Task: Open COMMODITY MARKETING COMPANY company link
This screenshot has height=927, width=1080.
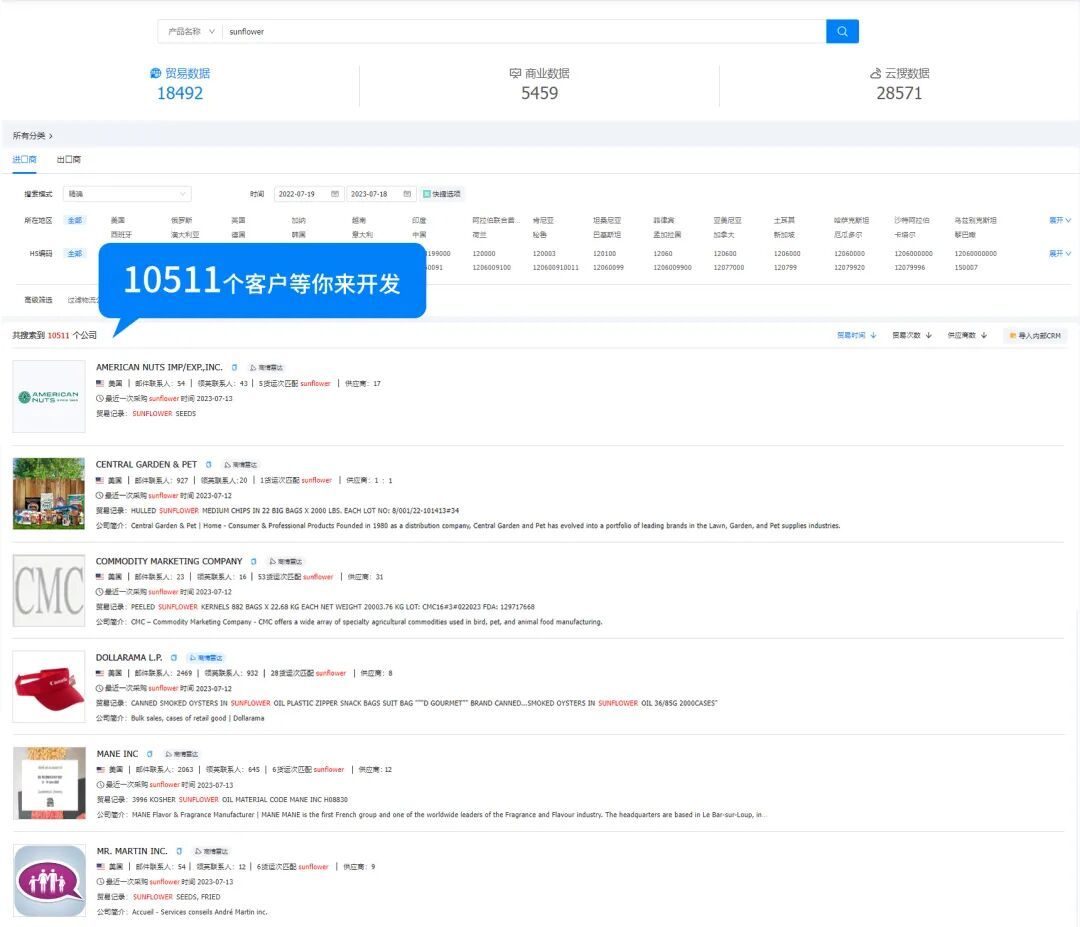Action: (169, 561)
